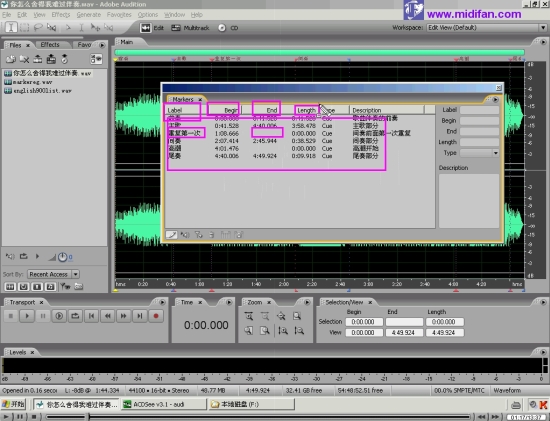Image resolution: width=550 pixels, height=421 pixels.
Task: Click Import File icon in Files panel
Action: (x=11, y=59)
